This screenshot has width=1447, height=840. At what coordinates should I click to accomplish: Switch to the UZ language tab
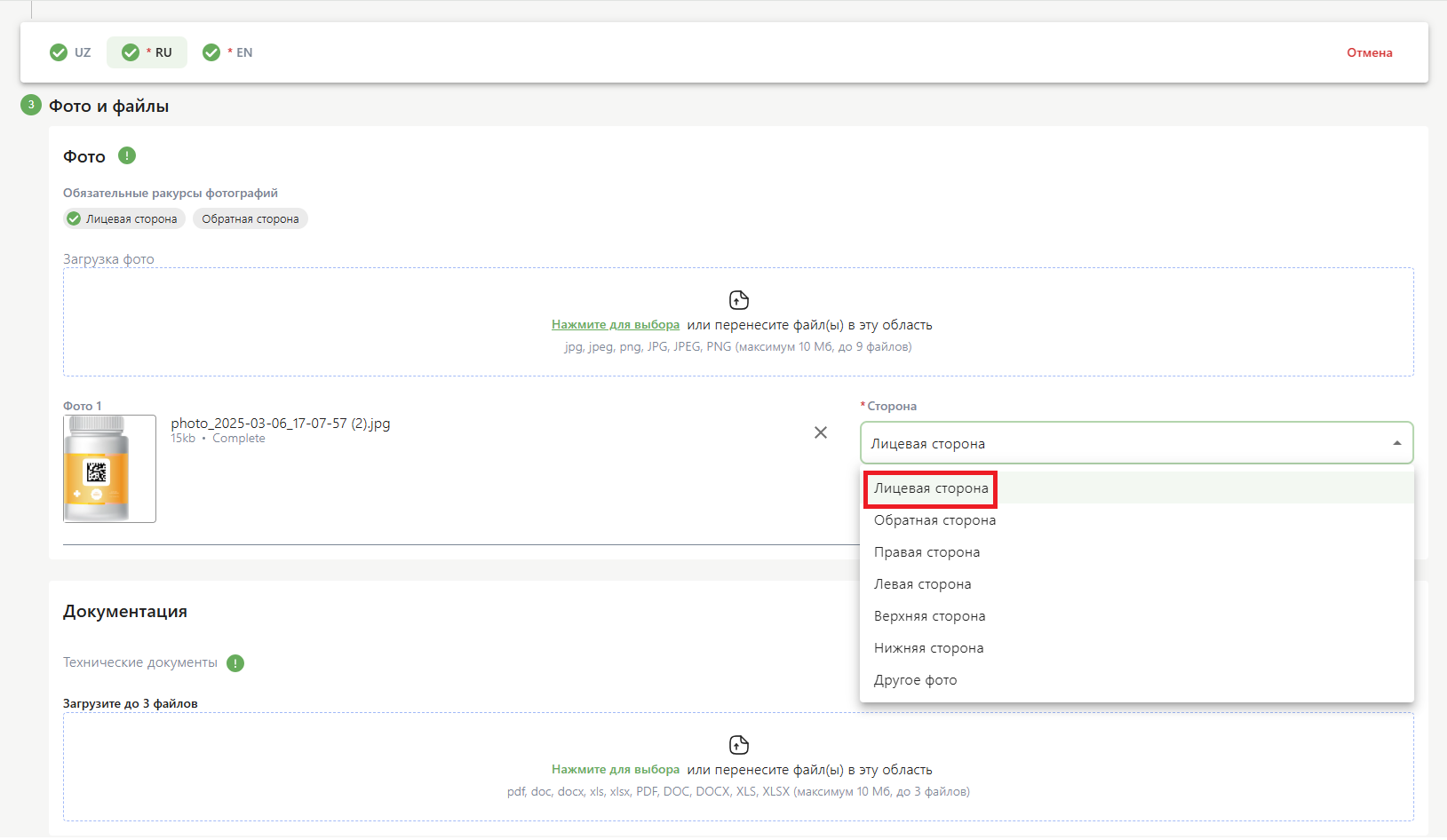click(x=70, y=52)
